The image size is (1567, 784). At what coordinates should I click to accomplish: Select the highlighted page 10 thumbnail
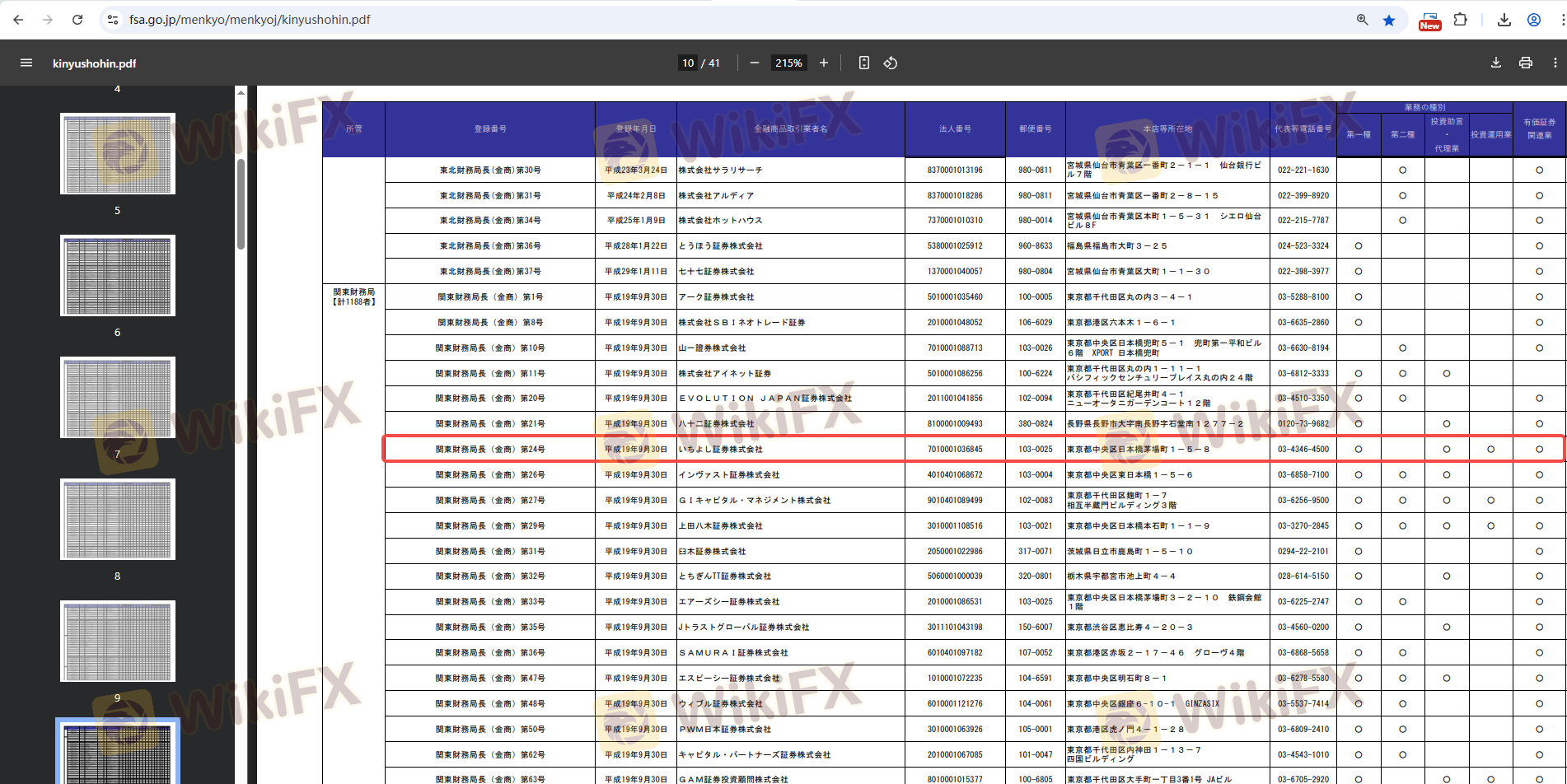(118, 753)
